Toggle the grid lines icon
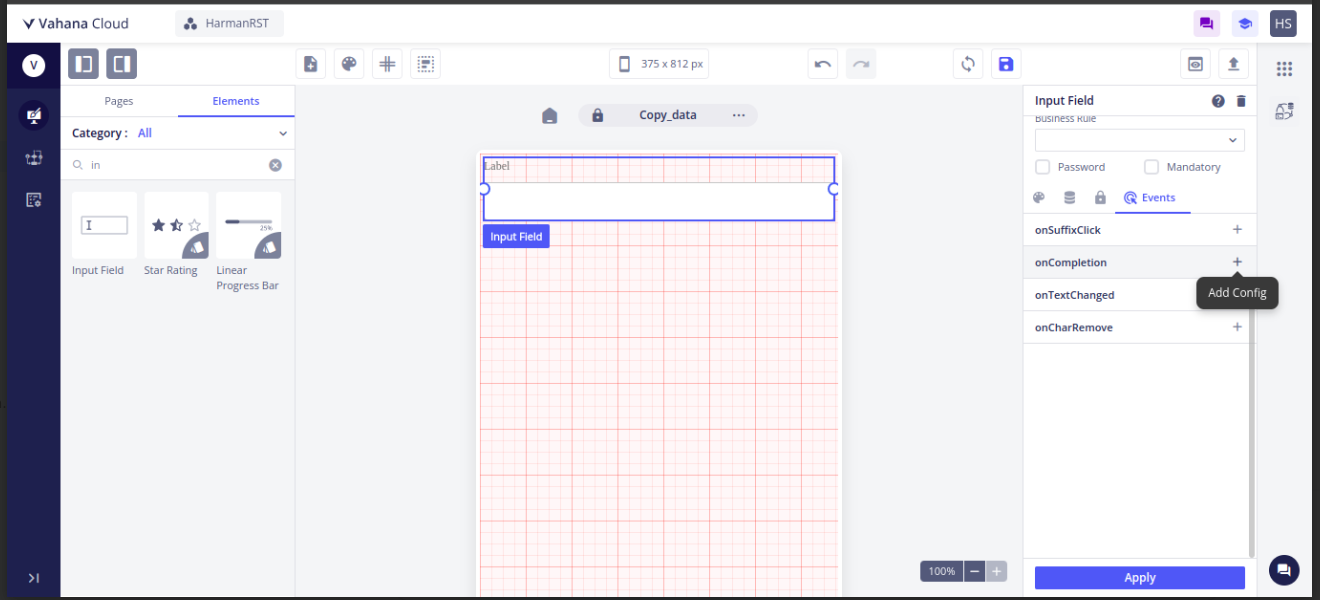1320x600 pixels. click(x=387, y=64)
